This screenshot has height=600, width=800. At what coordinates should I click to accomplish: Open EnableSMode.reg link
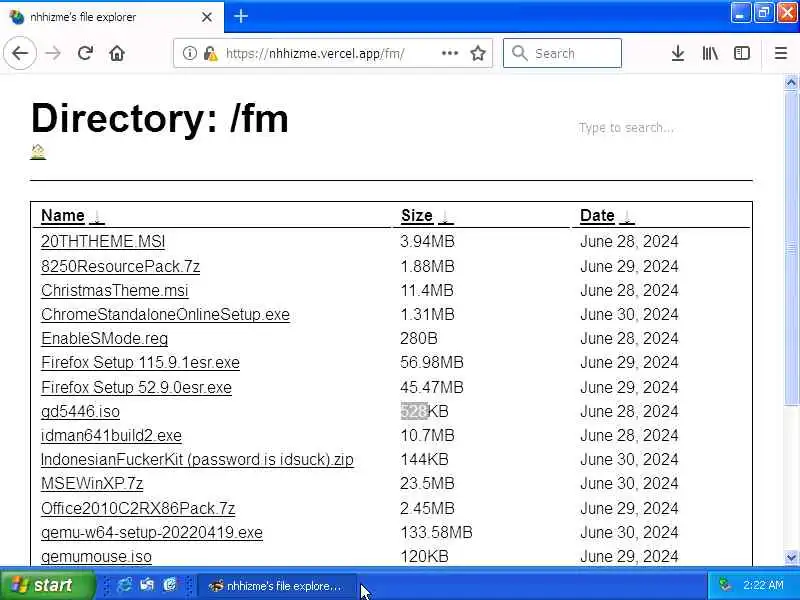coord(105,338)
